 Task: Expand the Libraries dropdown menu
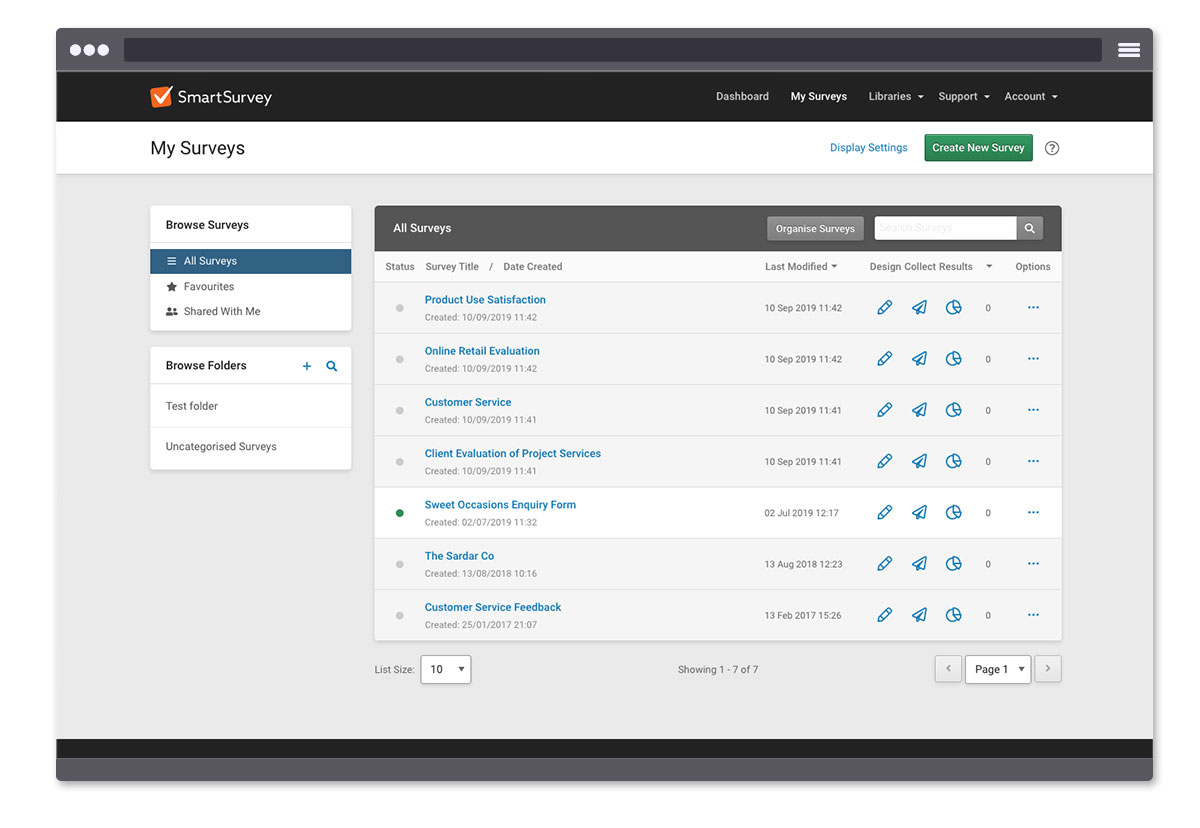tap(895, 97)
